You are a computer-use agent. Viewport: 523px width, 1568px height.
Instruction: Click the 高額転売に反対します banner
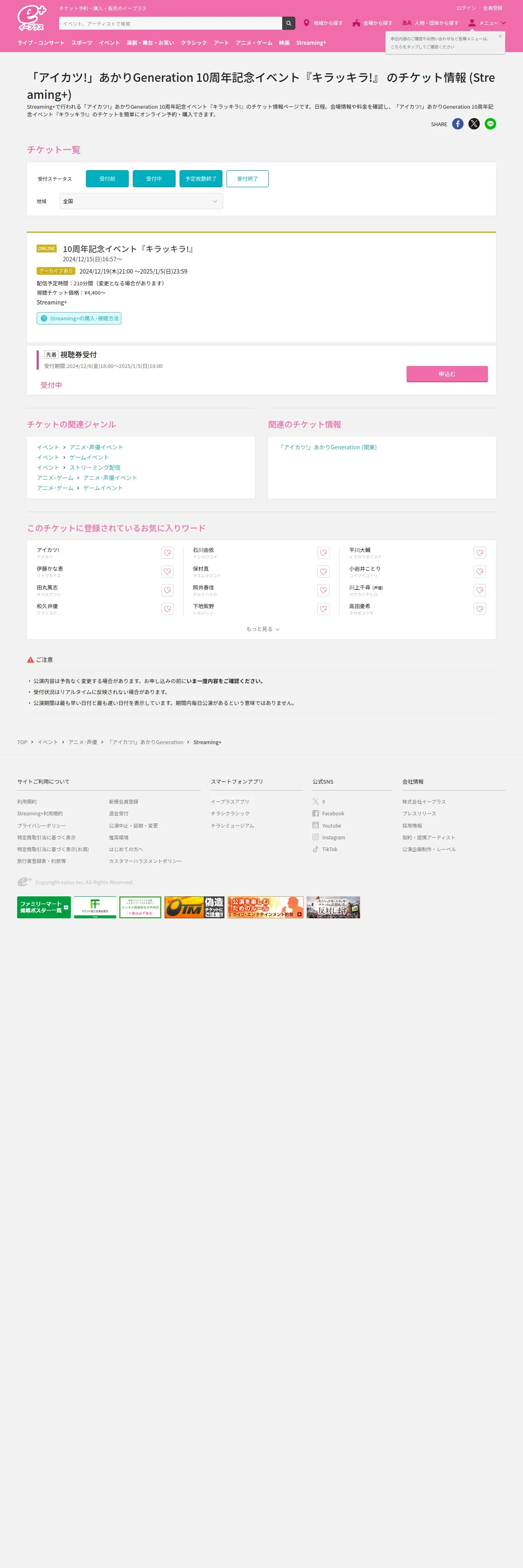point(333,908)
